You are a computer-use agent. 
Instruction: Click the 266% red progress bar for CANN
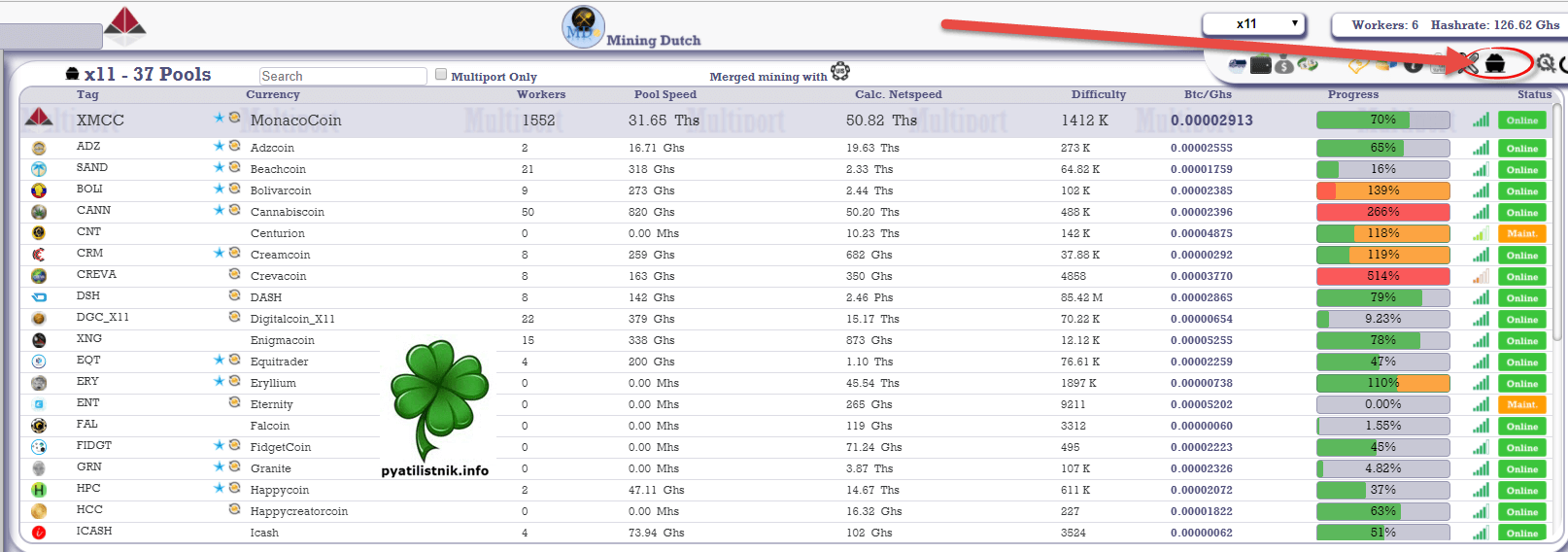[x=1383, y=212]
